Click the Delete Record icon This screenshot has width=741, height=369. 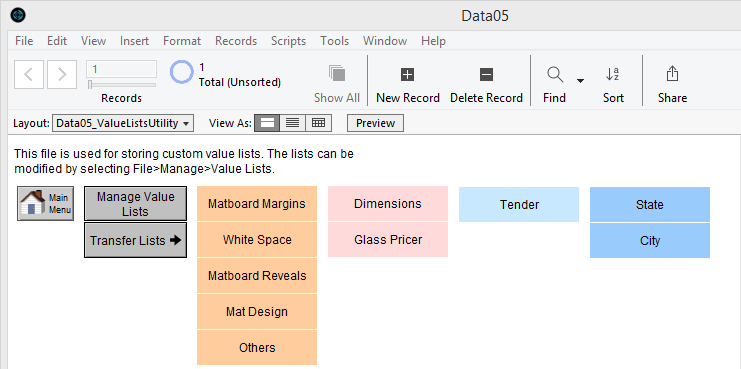click(x=486, y=74)
